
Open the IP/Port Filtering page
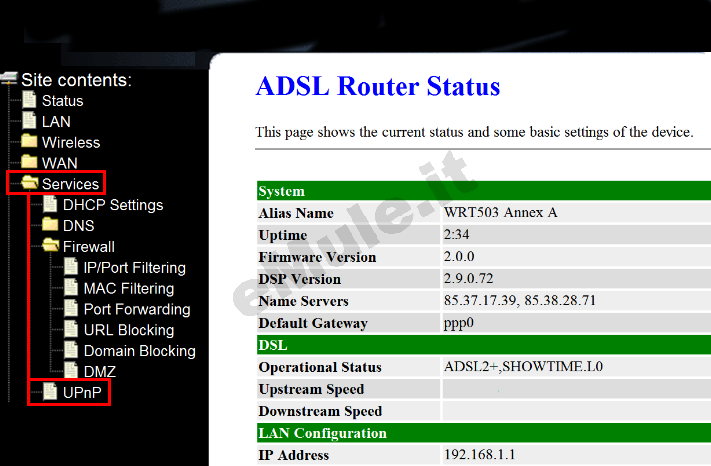135,267
